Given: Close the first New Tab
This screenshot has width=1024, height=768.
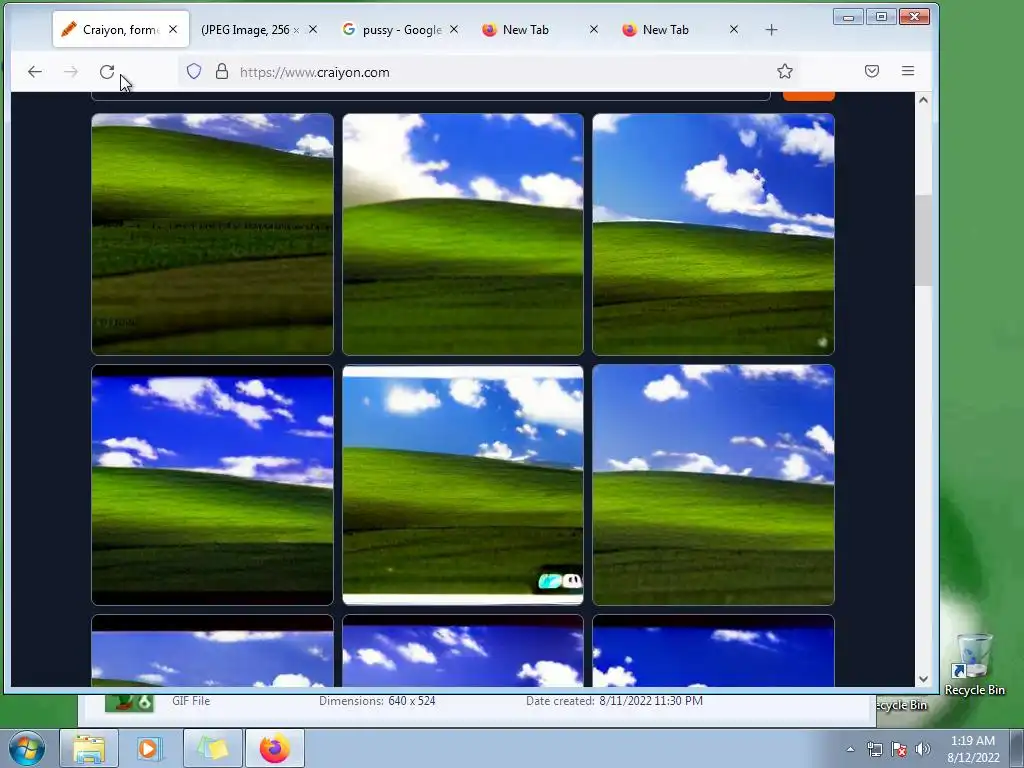Looking at the screenshot, I should pyautogui.click(x=594, y=29).
